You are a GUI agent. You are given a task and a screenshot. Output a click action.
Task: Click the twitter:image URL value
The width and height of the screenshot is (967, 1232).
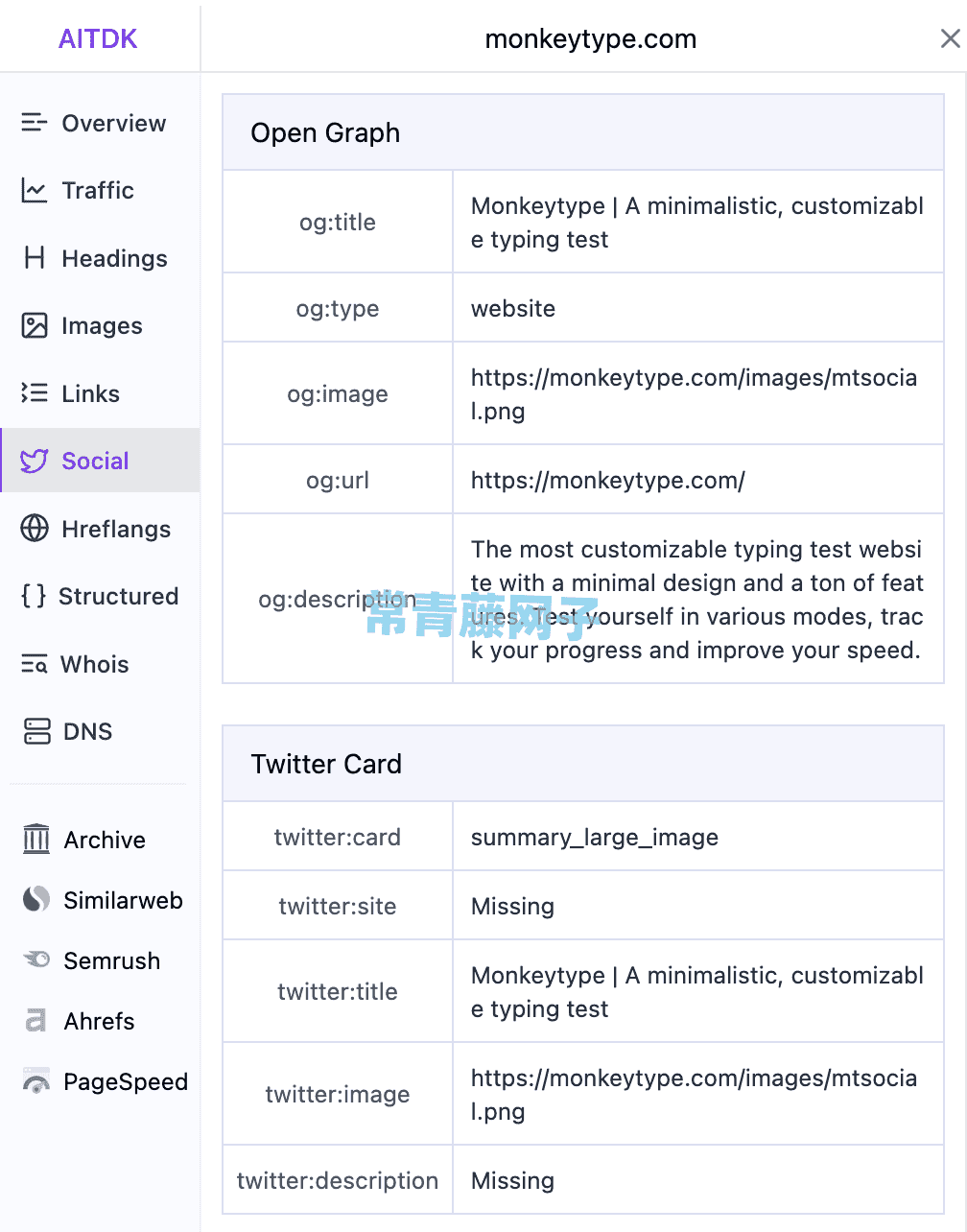694,1094
